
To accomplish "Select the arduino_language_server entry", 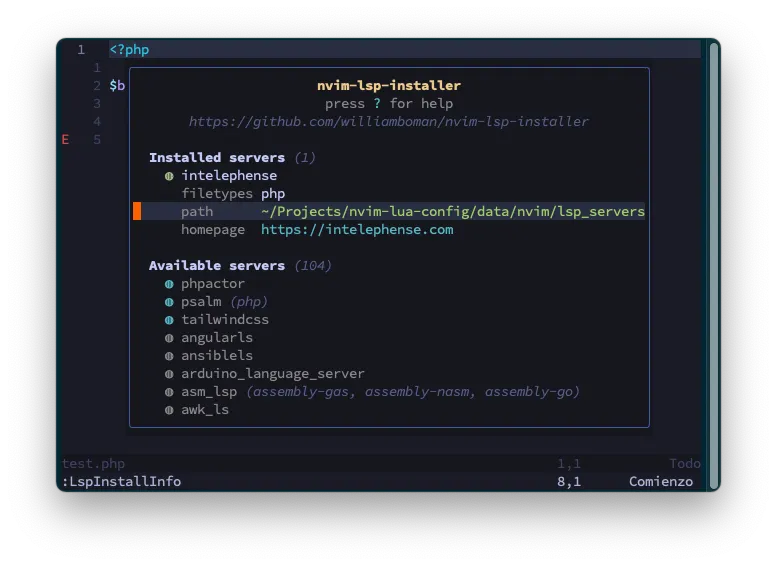I will 273,374.
